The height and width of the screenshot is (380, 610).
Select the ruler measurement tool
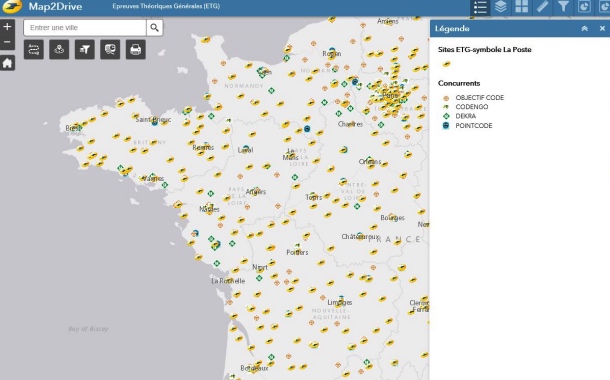(542, 7)
